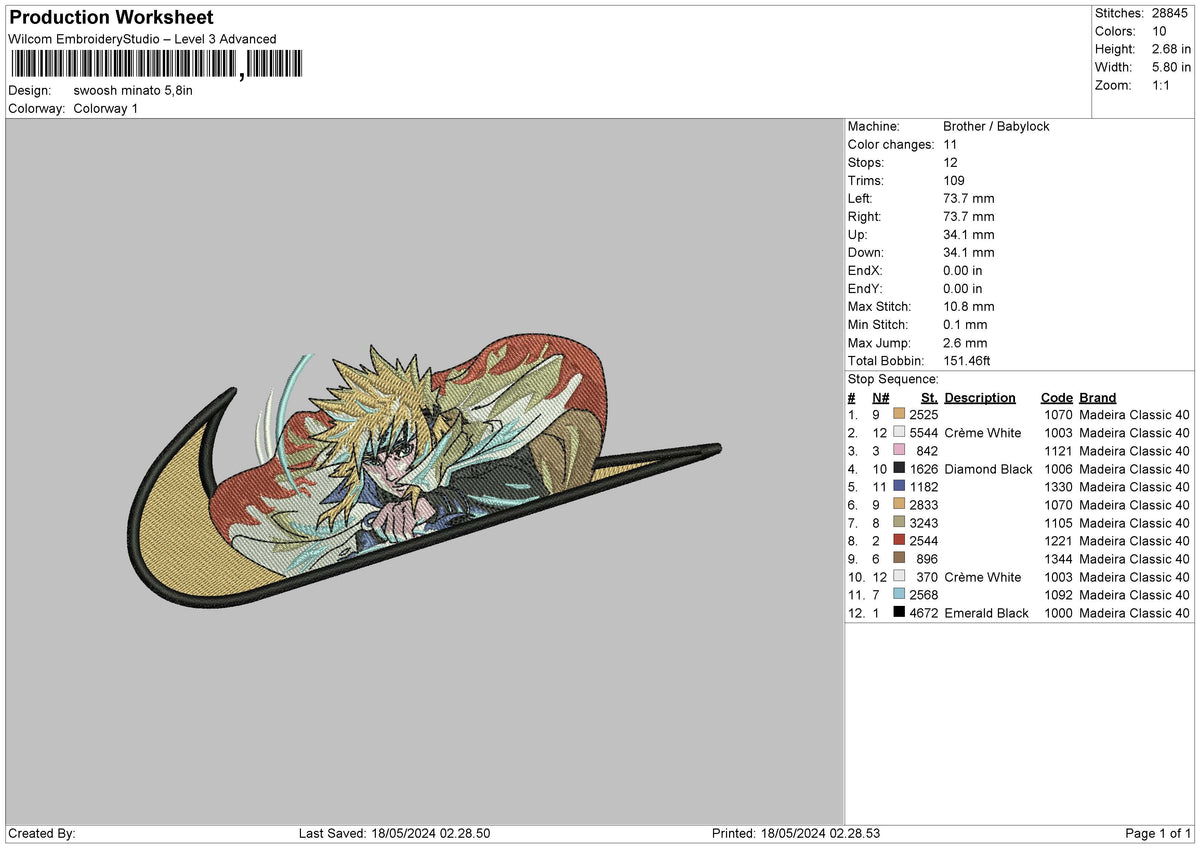Select thread code 1092

1057,595
